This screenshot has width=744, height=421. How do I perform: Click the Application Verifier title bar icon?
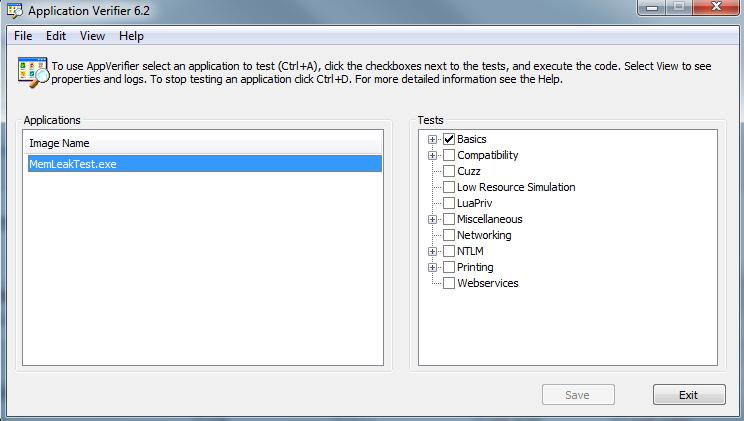click(x=14, y=11)
